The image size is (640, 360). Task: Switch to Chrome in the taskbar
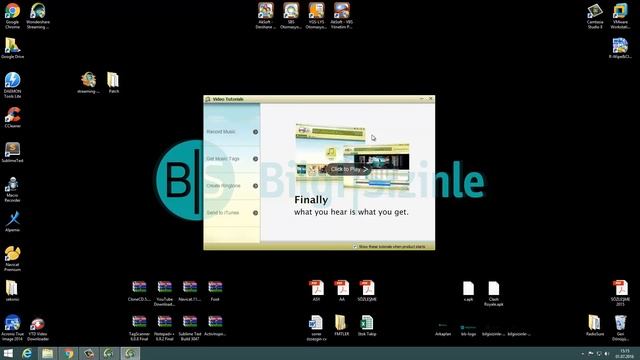pyautogui.click(x=68, y=353)
